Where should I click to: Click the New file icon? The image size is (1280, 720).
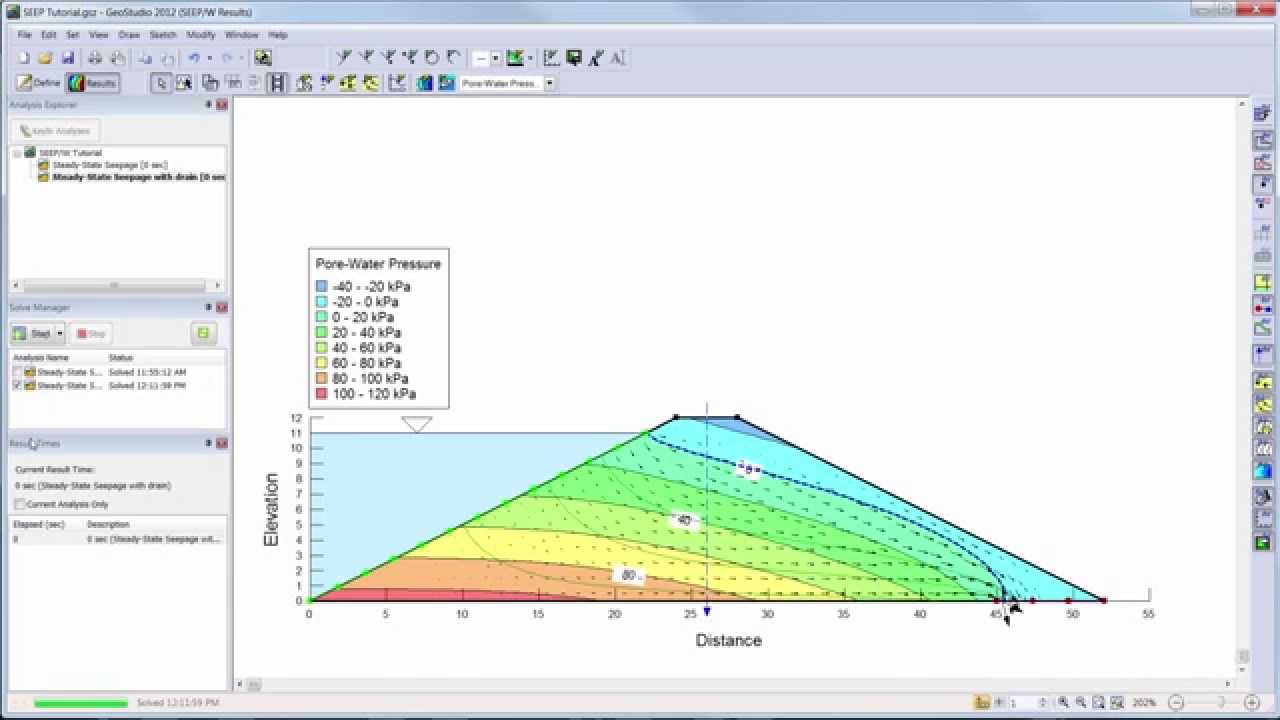pos(24,58)
